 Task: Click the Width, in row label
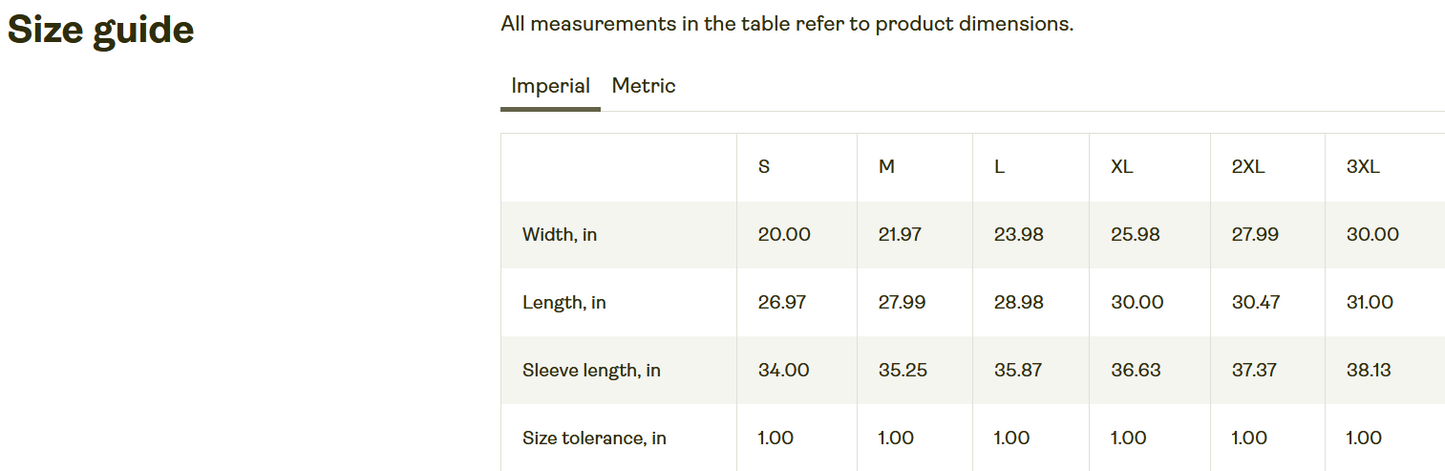[x=560, y=235]
